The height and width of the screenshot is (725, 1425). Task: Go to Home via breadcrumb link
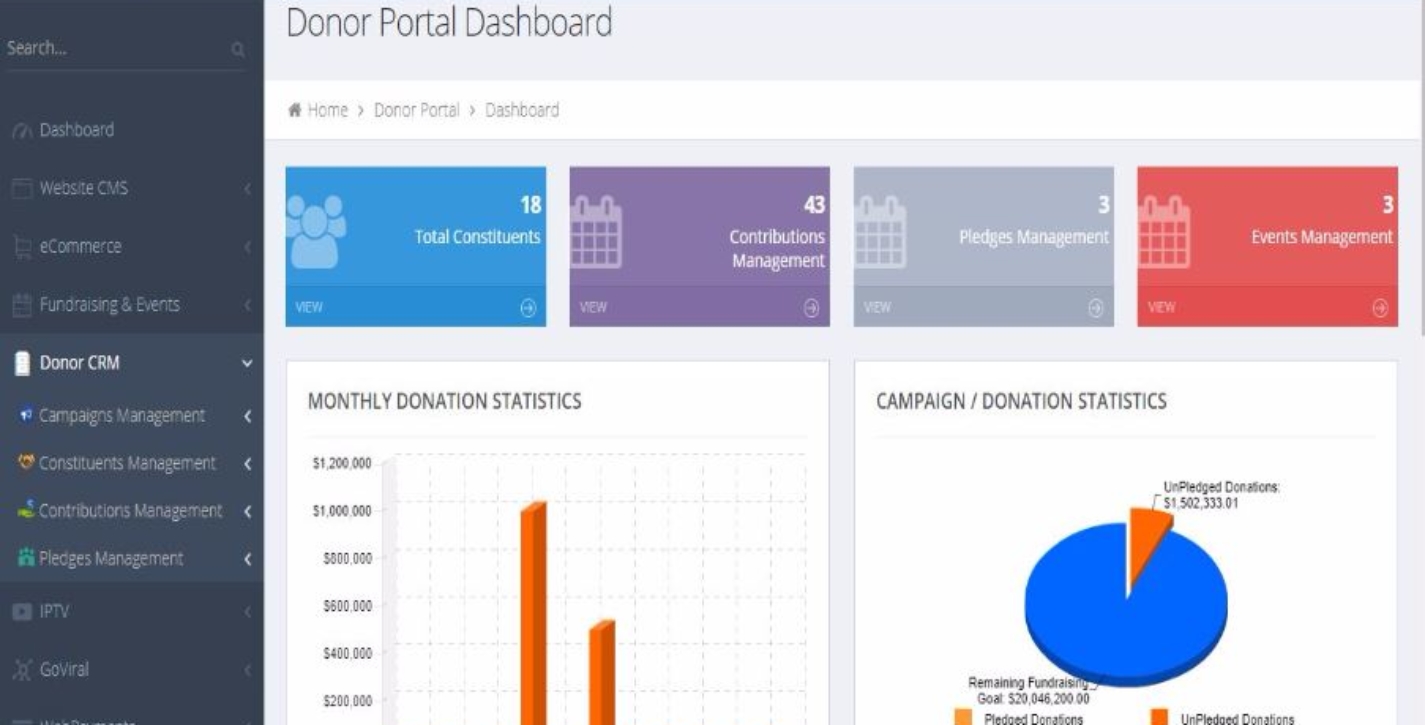point(327,111)
